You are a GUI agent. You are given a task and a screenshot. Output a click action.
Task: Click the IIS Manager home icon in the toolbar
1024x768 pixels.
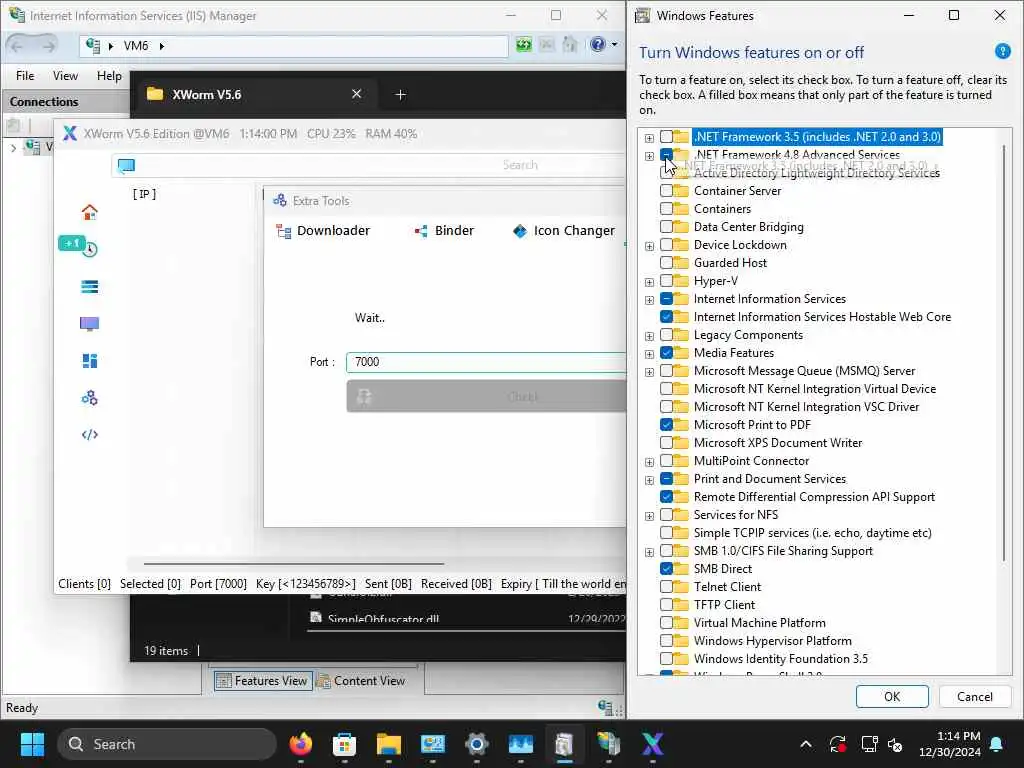570,45
